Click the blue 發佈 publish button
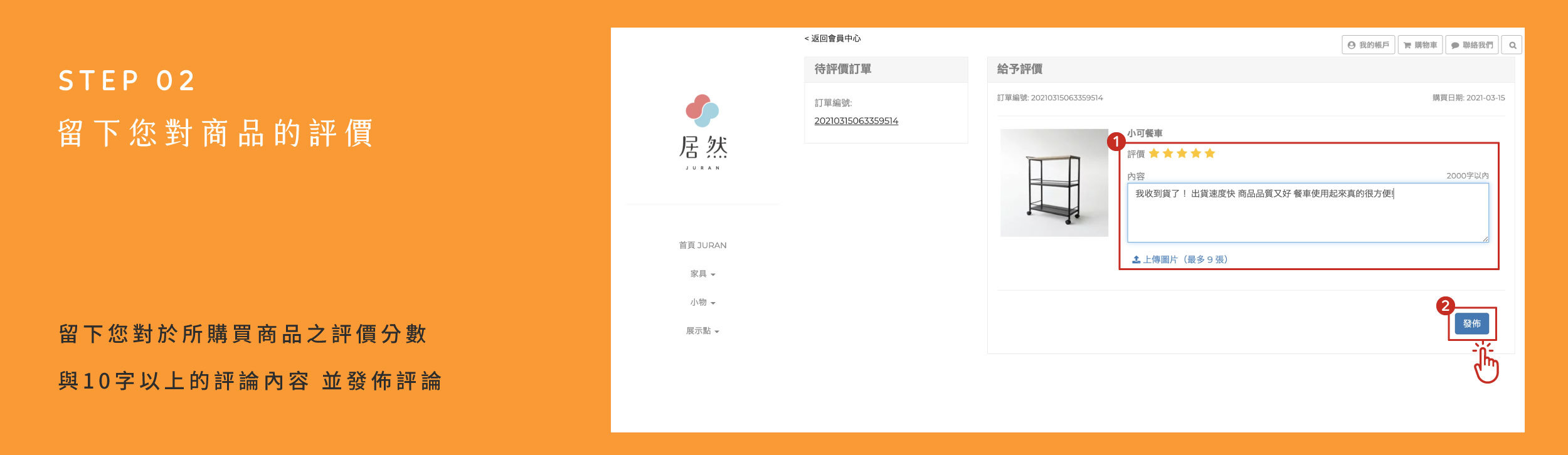This screenshot has width=1568, height=455. coord(1471,323)
